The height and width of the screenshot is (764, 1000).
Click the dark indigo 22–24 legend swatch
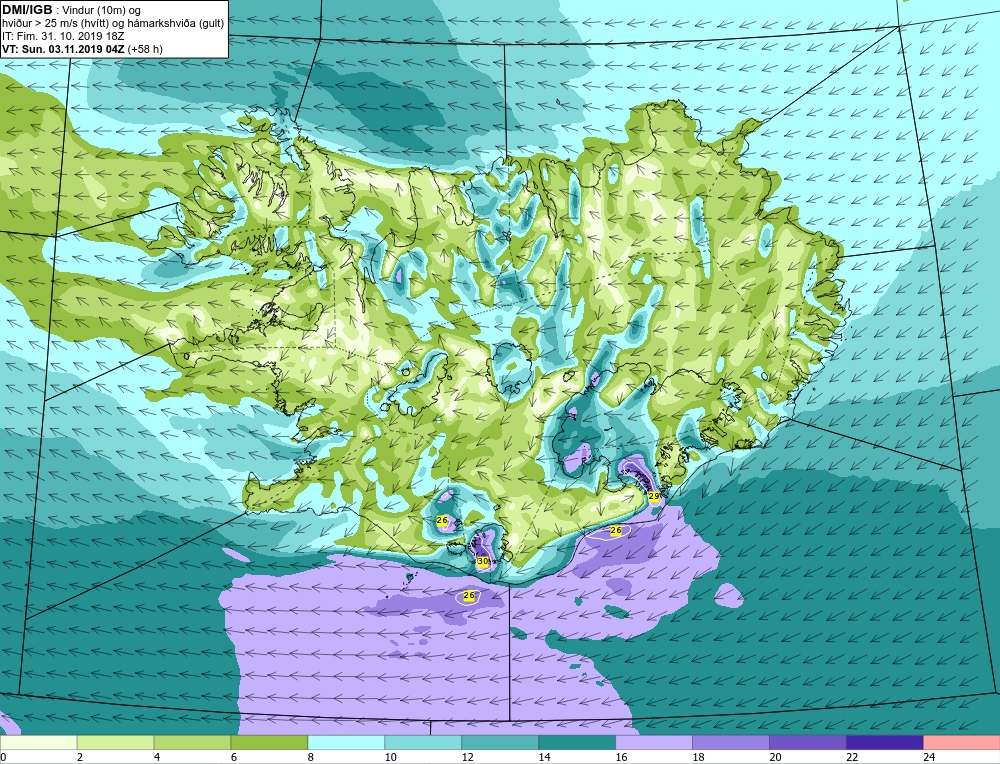tap(885, 742)
